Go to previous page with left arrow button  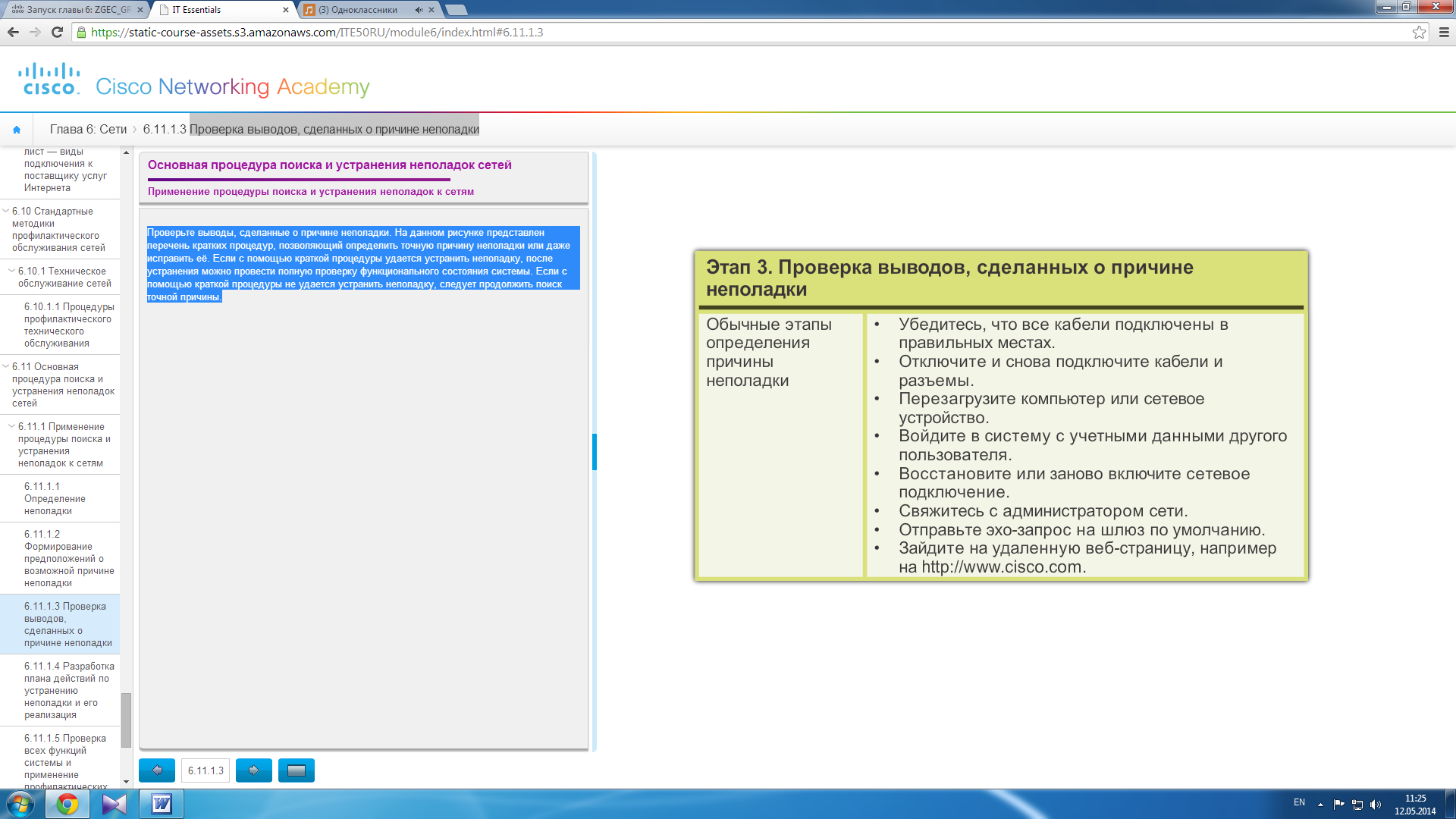tap(157, 770)
